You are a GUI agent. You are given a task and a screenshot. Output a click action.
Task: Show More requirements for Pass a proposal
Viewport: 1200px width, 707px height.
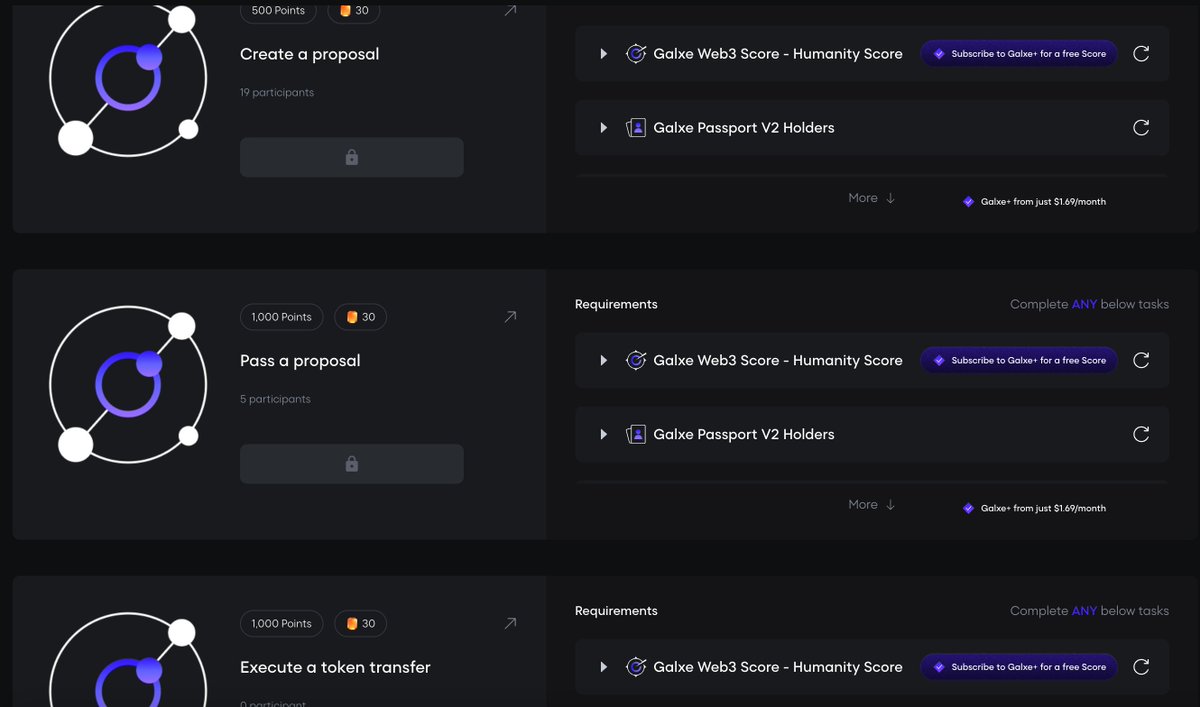pyautogui.click(x=872, y=505)
